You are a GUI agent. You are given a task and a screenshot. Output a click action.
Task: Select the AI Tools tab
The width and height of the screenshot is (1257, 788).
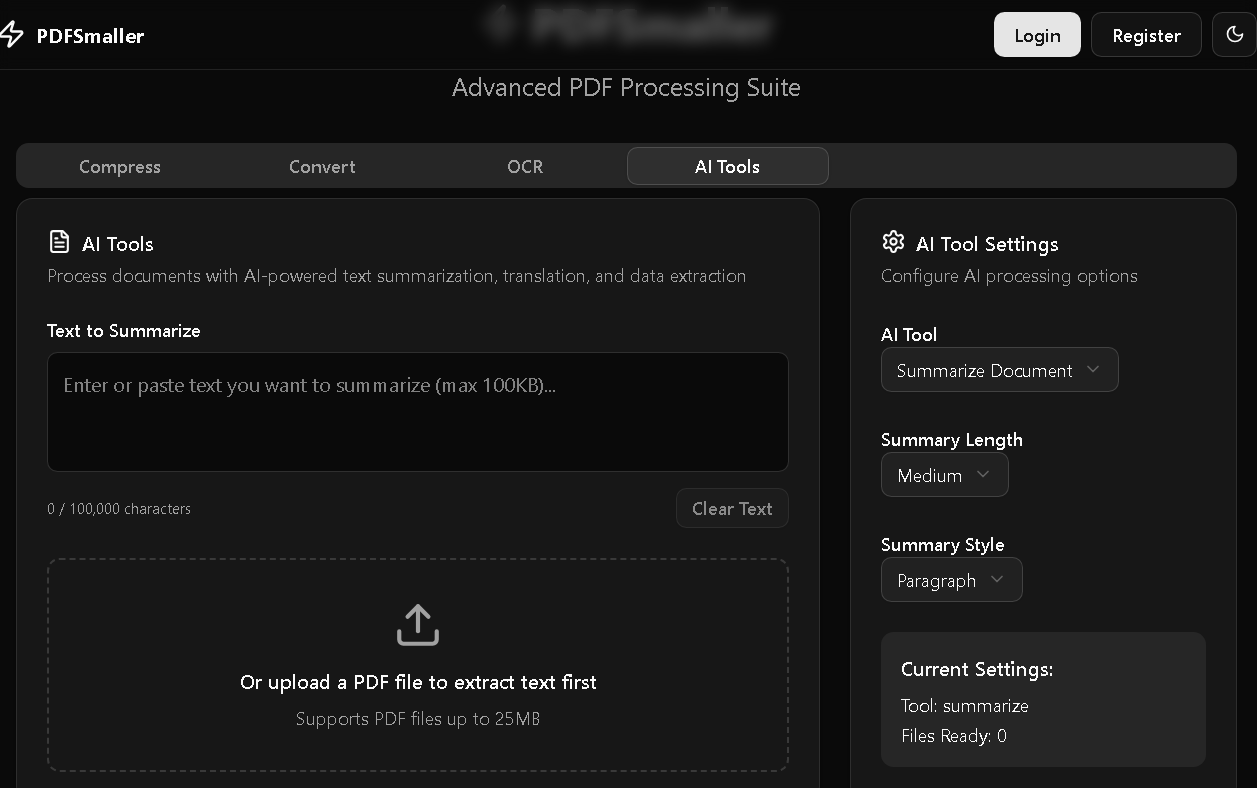(727, 166)
